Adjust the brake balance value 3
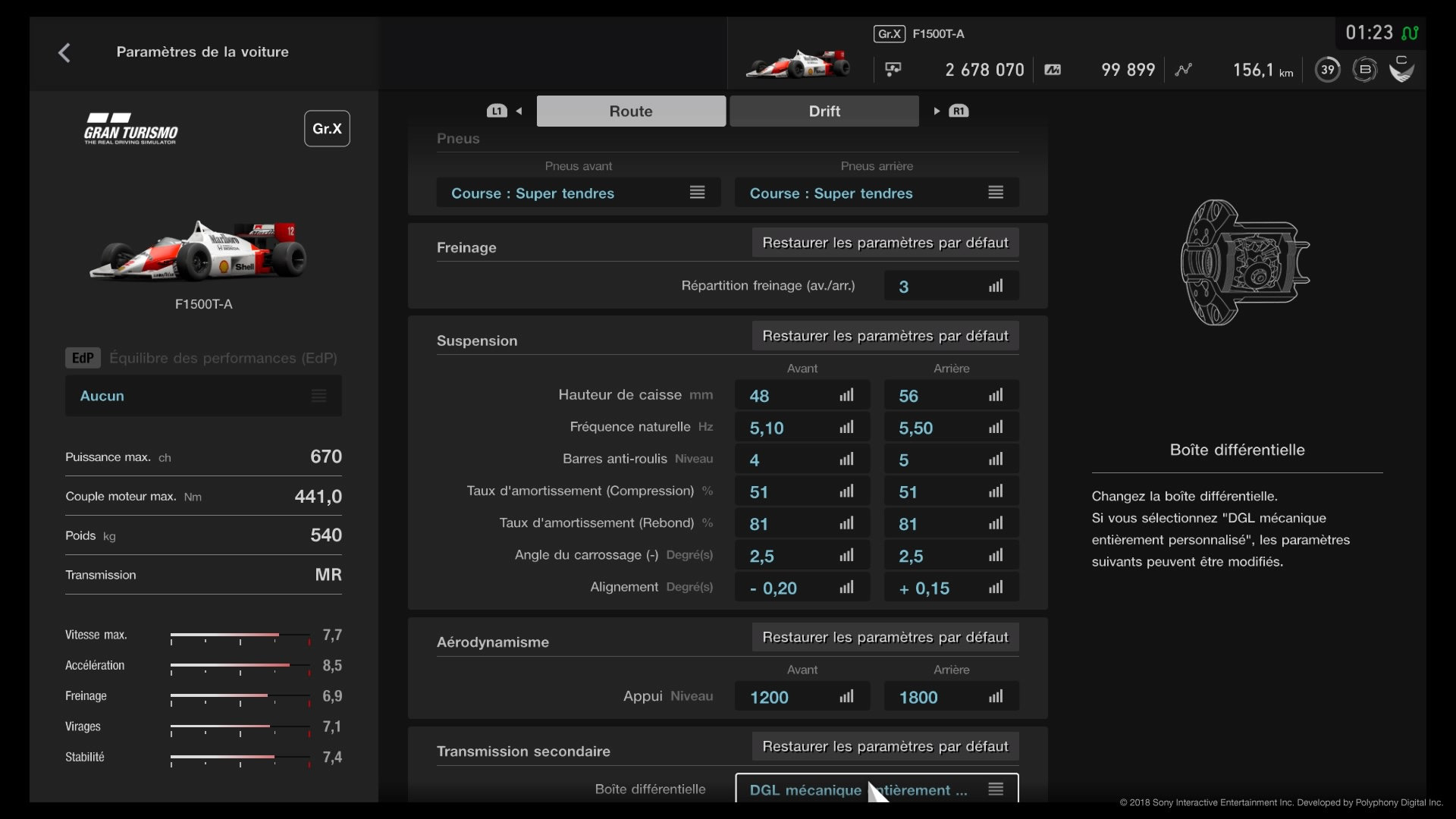Image resolution: width=1456 pixels, height=819 pixels. (951, 287)
